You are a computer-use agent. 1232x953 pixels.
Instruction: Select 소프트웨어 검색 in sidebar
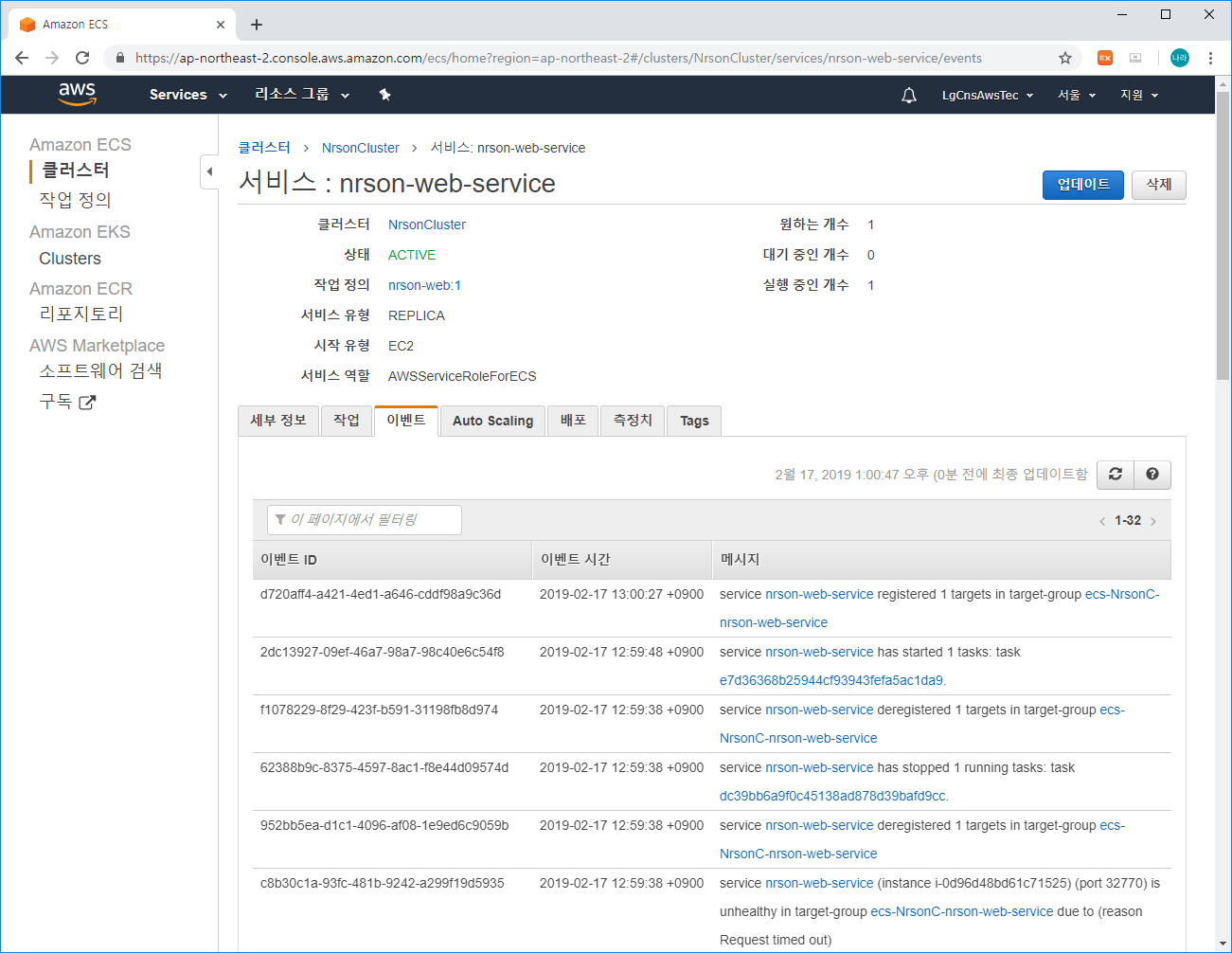100,370
